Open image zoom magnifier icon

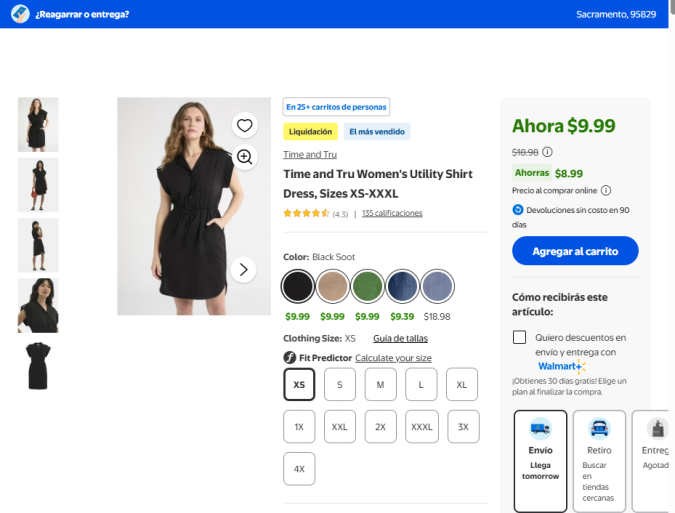pos(245,157)
